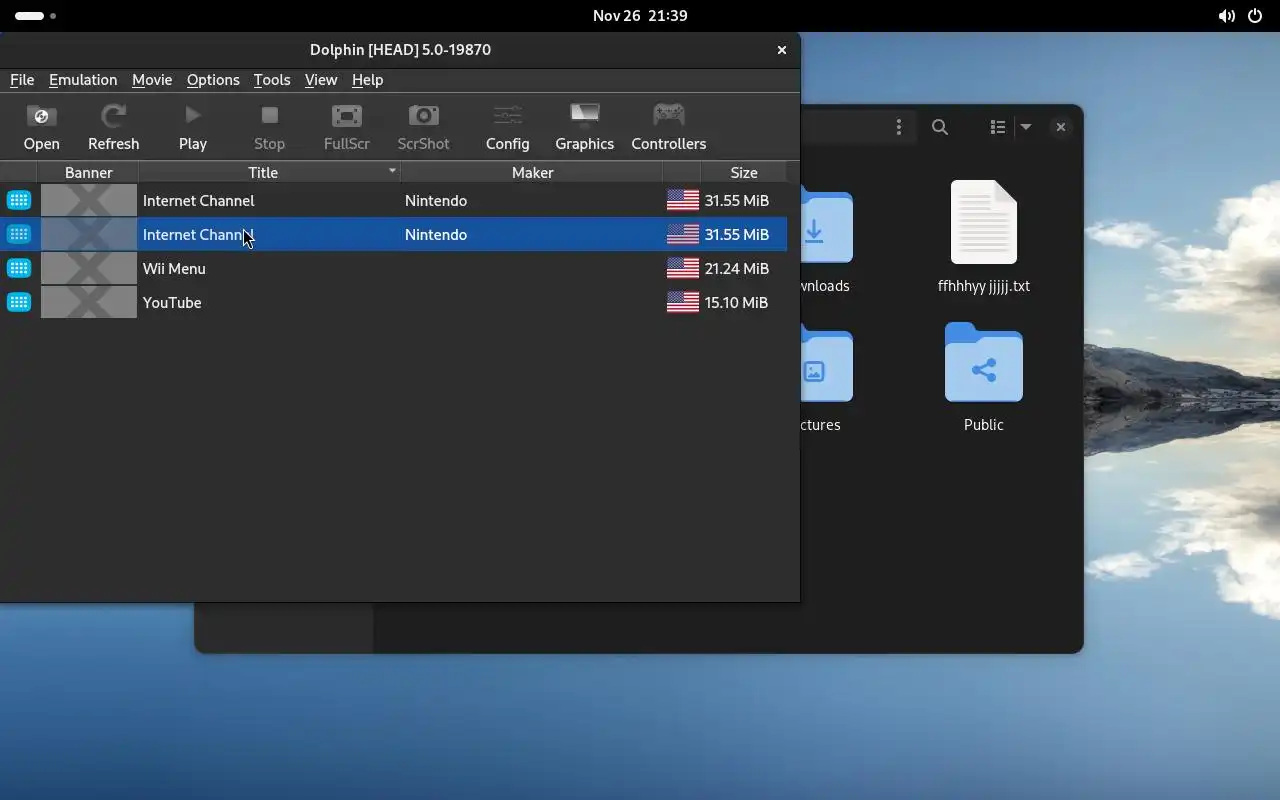Click the search icon in Files window

tap(940, 127)
